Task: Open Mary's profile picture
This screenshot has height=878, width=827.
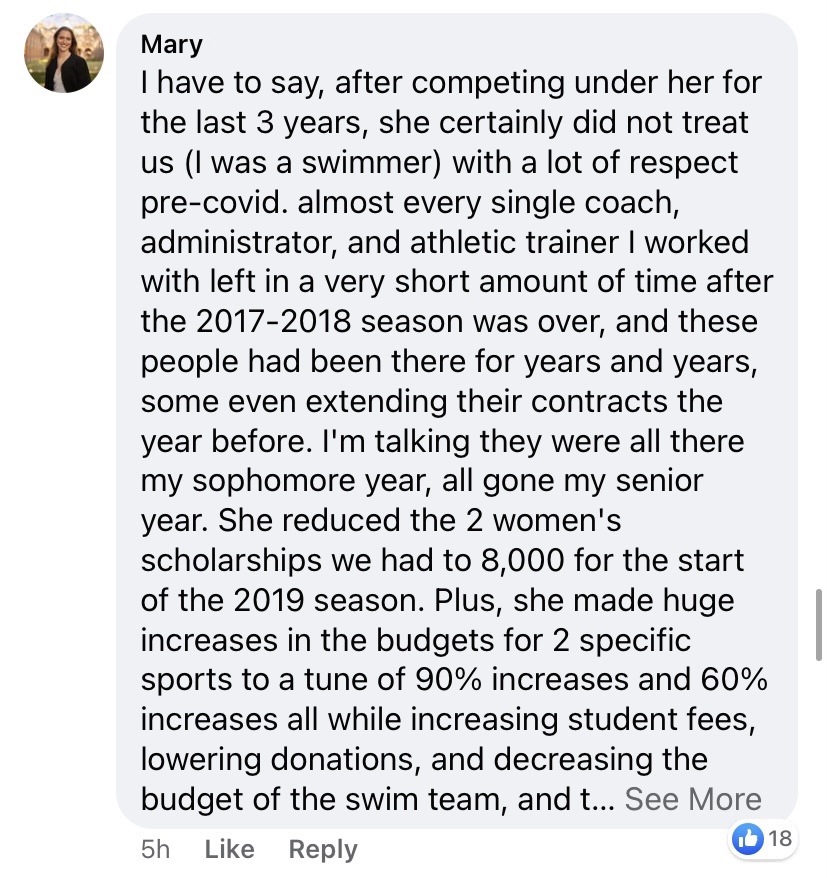Action: [x=64, y=53]
